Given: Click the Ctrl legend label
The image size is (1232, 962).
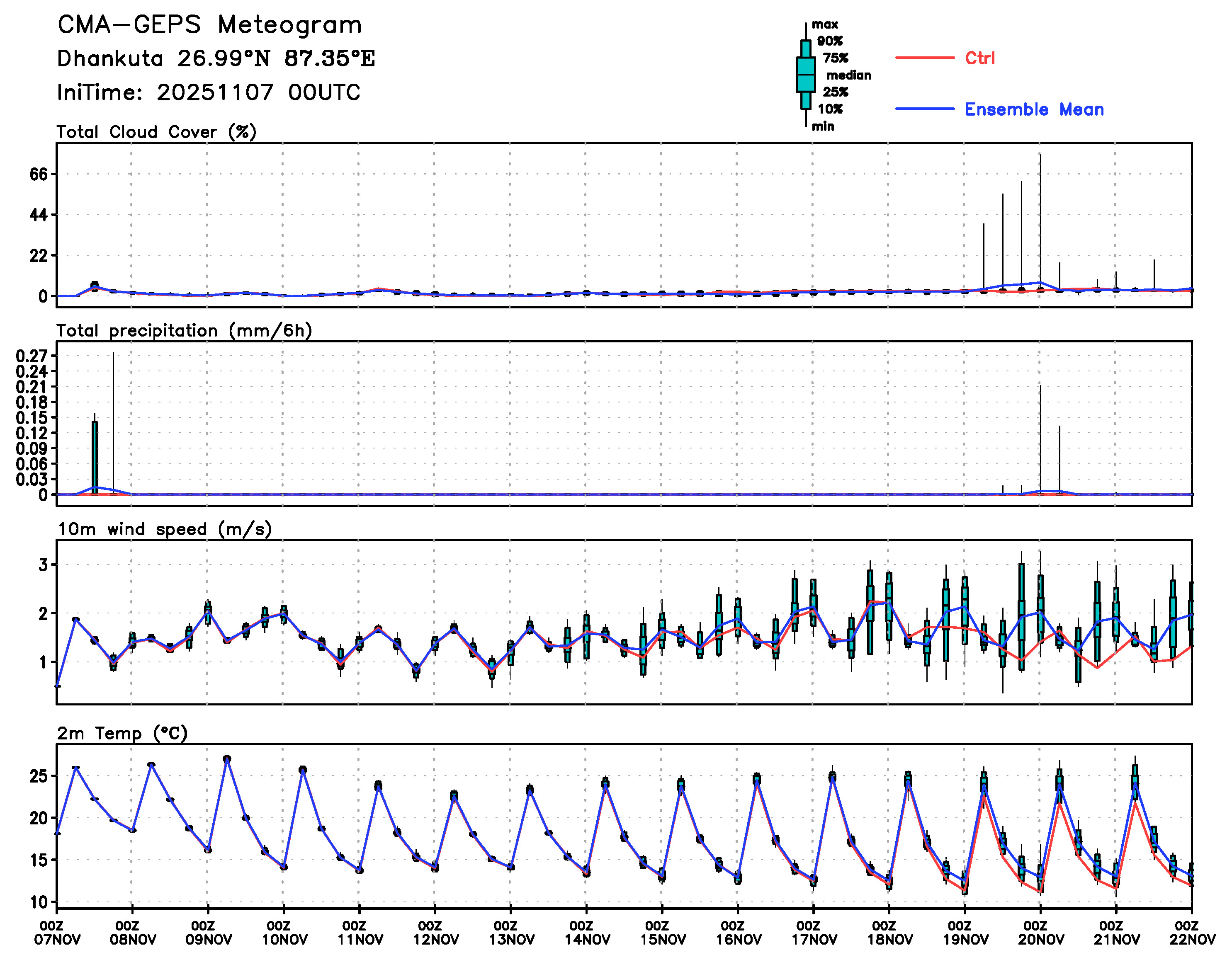Looking at the screenshot, I should click(x=980, y=58).
